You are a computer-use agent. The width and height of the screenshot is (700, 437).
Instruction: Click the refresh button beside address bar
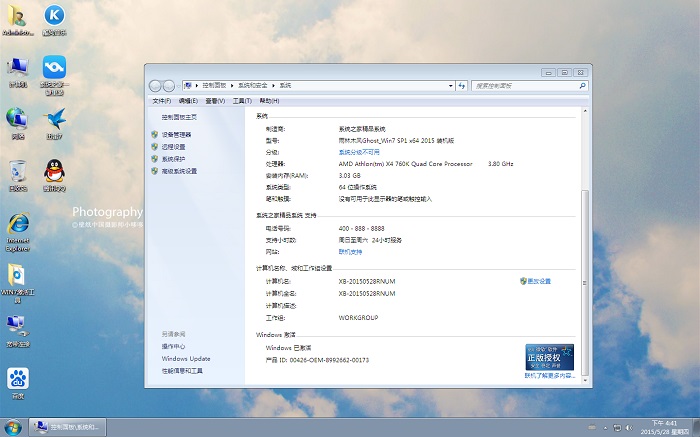pyautogui.click(x=462, y=86)
